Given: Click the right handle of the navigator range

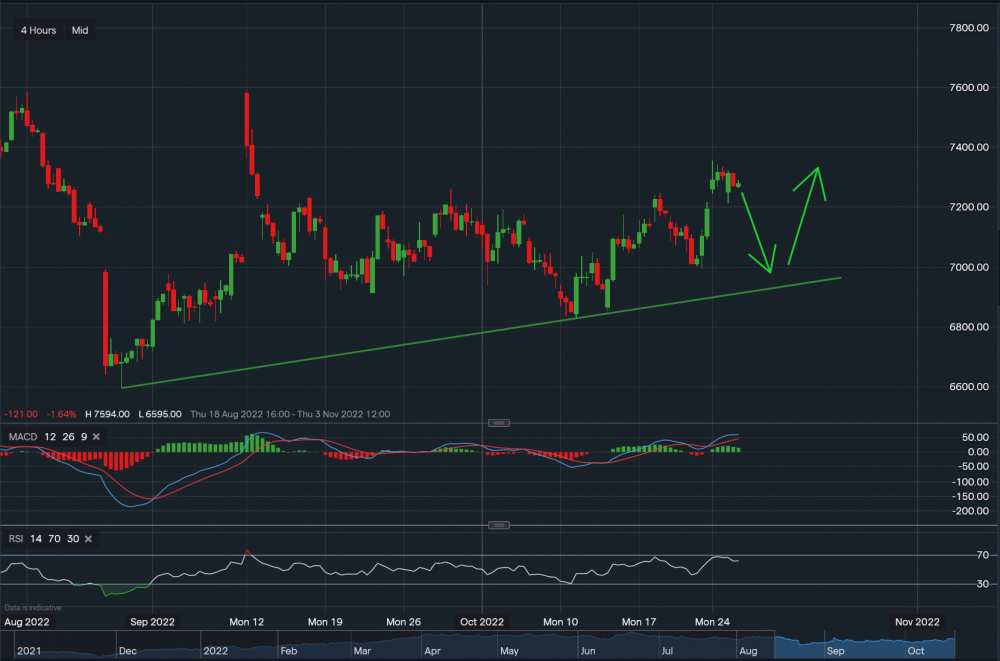Looking at the screenshot, I should [x=955, y=645].
